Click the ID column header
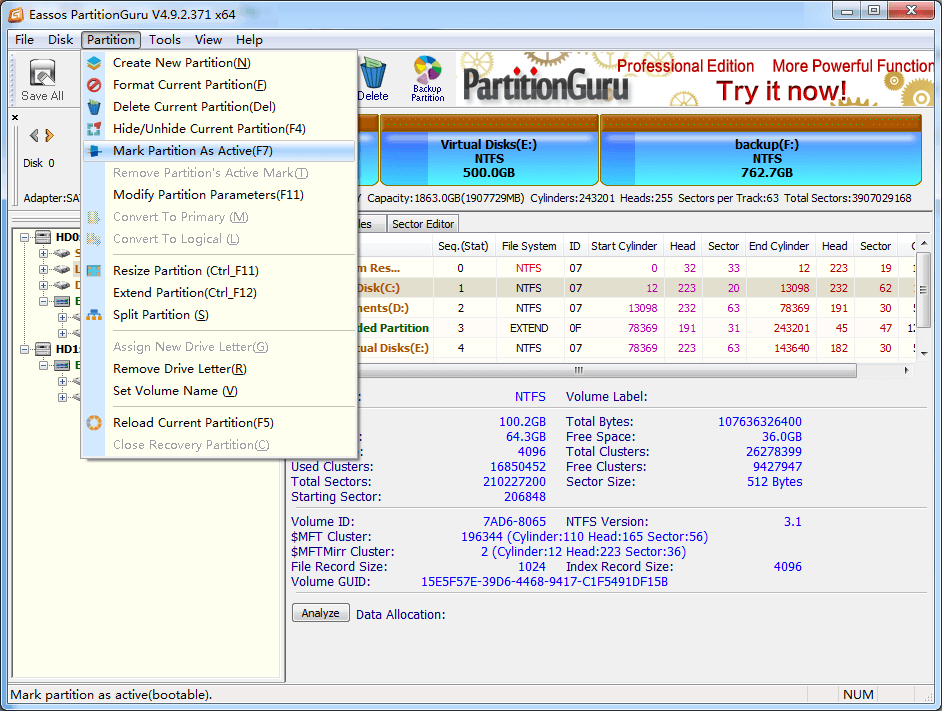Screen dimensions: 942x711 click(575, 246)
